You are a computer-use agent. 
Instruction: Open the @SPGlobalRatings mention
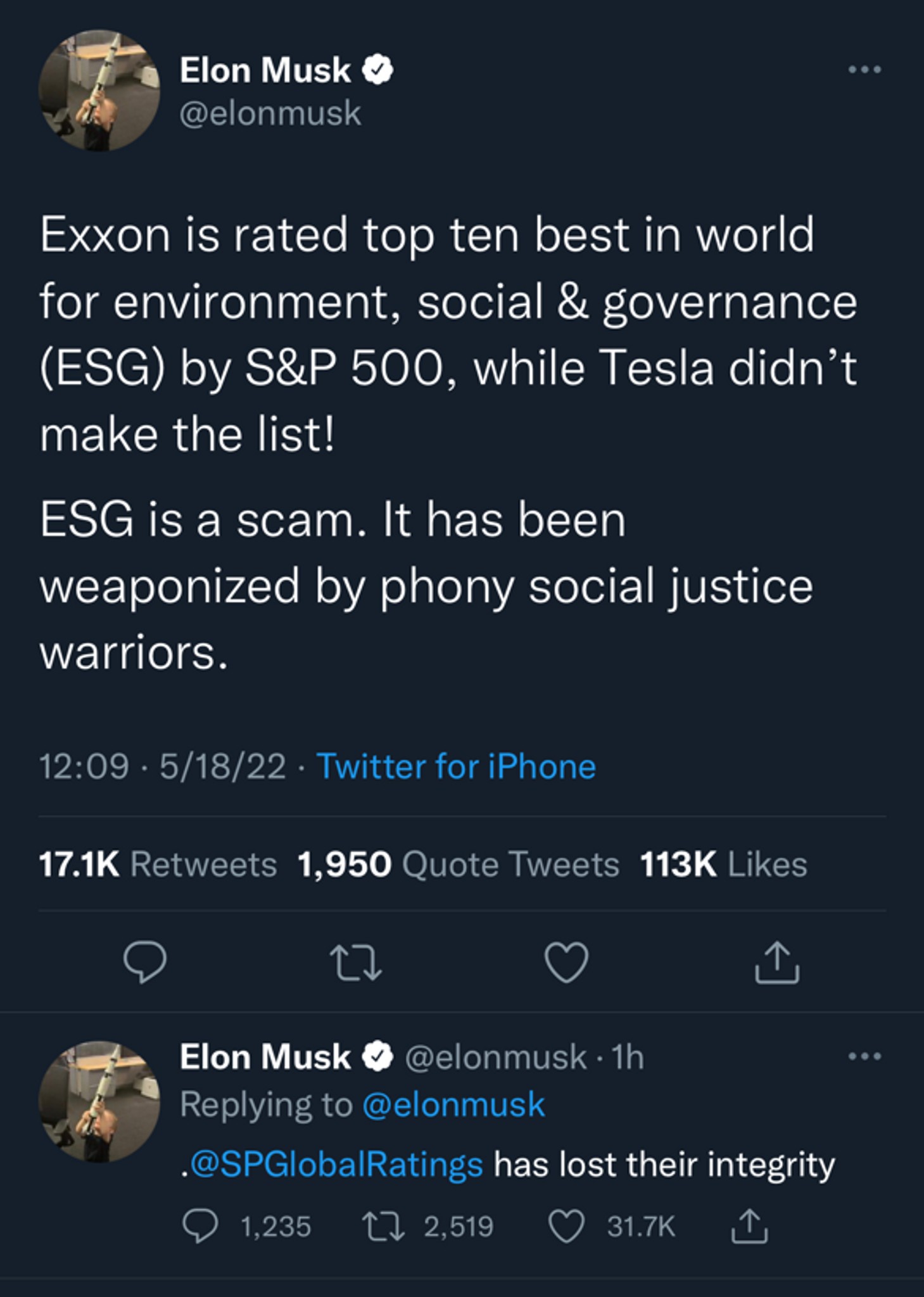[336, 1165]
